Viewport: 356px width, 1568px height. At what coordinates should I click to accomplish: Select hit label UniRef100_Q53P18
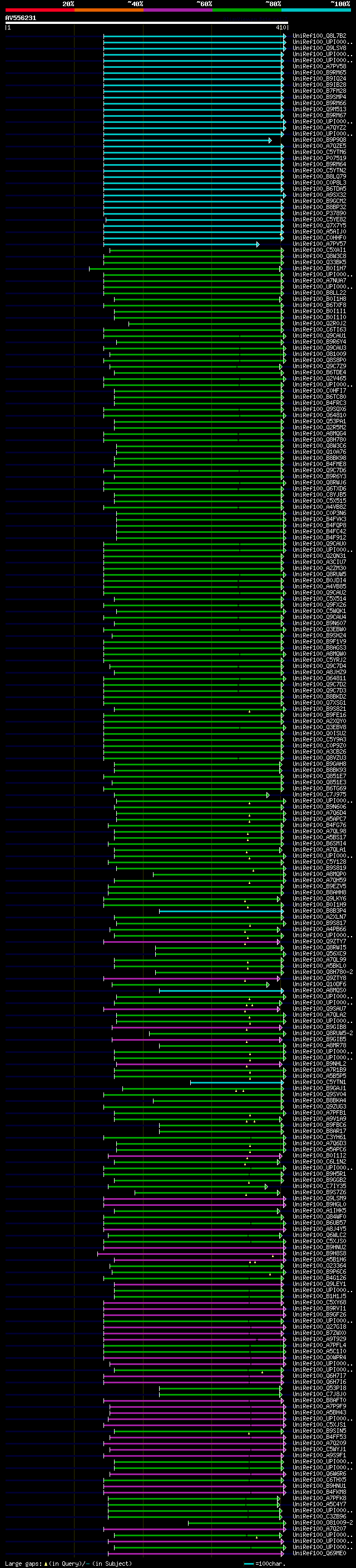[319, 1388]
